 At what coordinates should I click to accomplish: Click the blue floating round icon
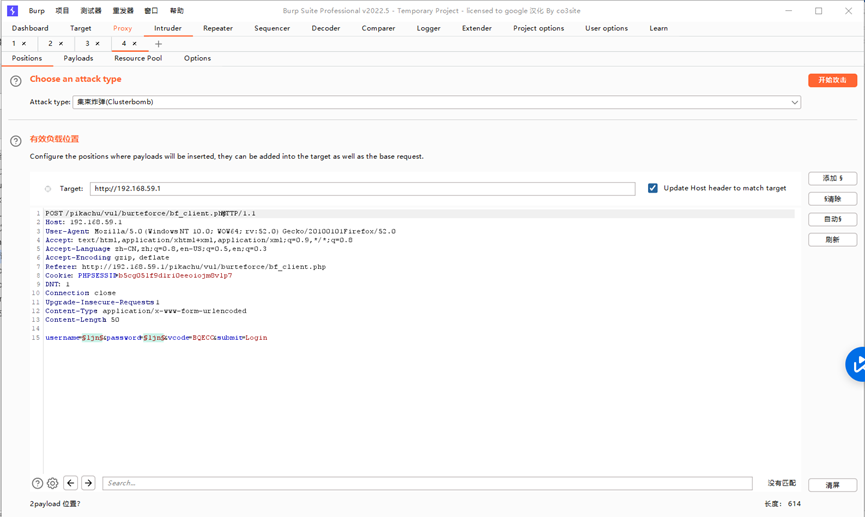tap(856, 364)
